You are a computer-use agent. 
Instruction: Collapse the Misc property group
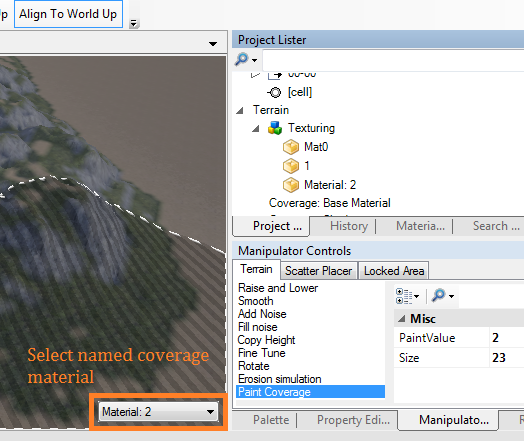pyautogui.click(x=401, y=319)
